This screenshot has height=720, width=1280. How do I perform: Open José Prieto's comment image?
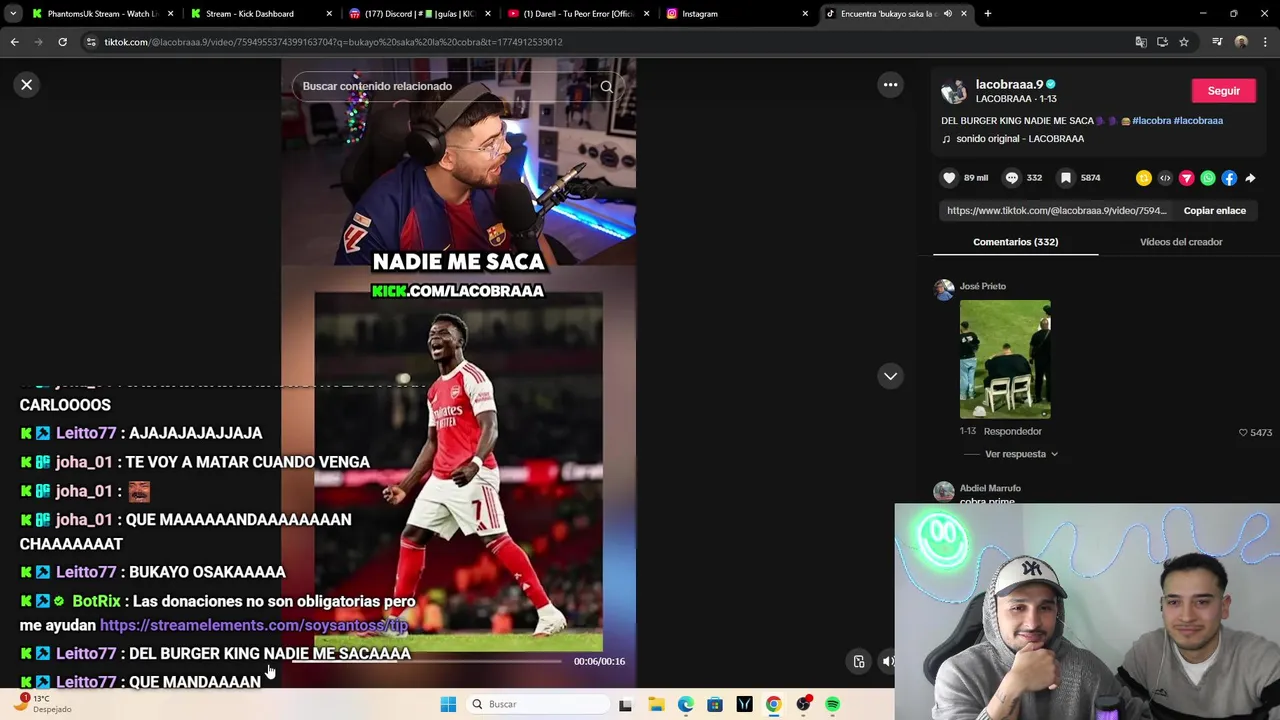1005,359
